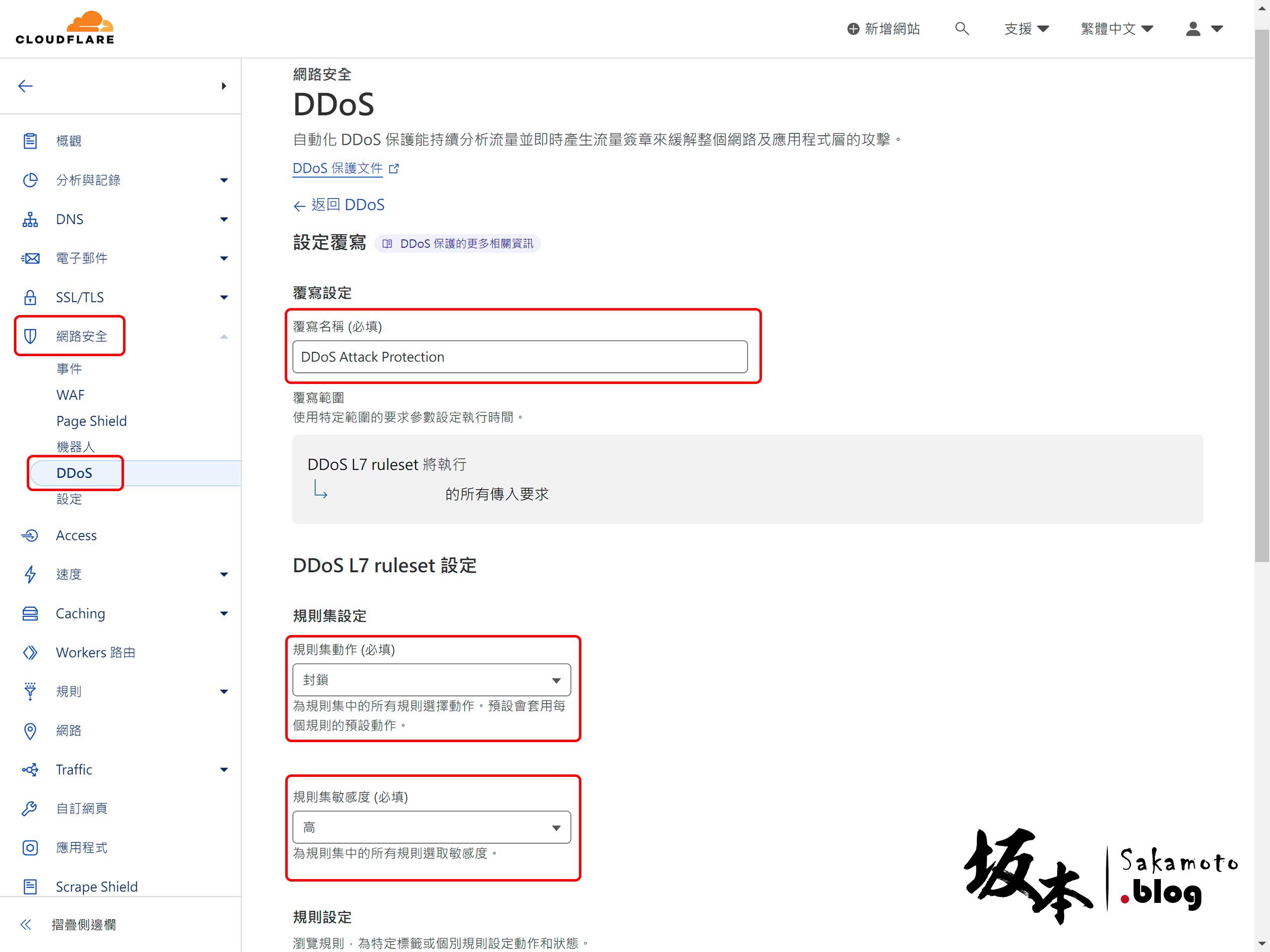
Task: Expand the site selector arrow in sidebar
Action: (224, 86)
